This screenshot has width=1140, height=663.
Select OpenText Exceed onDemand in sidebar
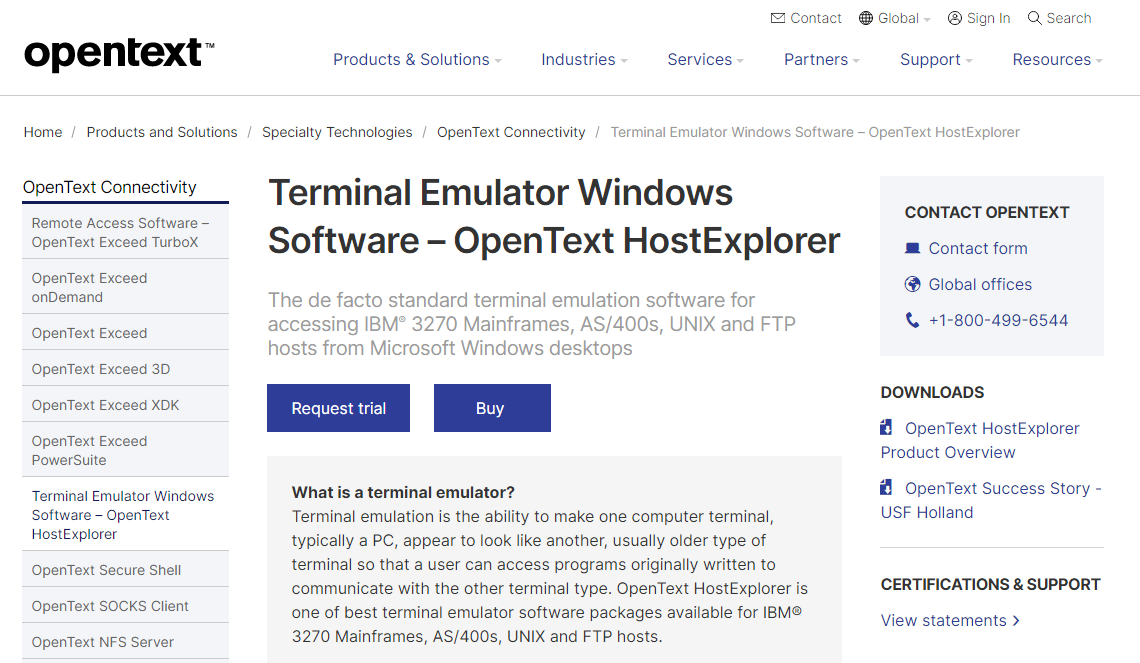[125, 287]
